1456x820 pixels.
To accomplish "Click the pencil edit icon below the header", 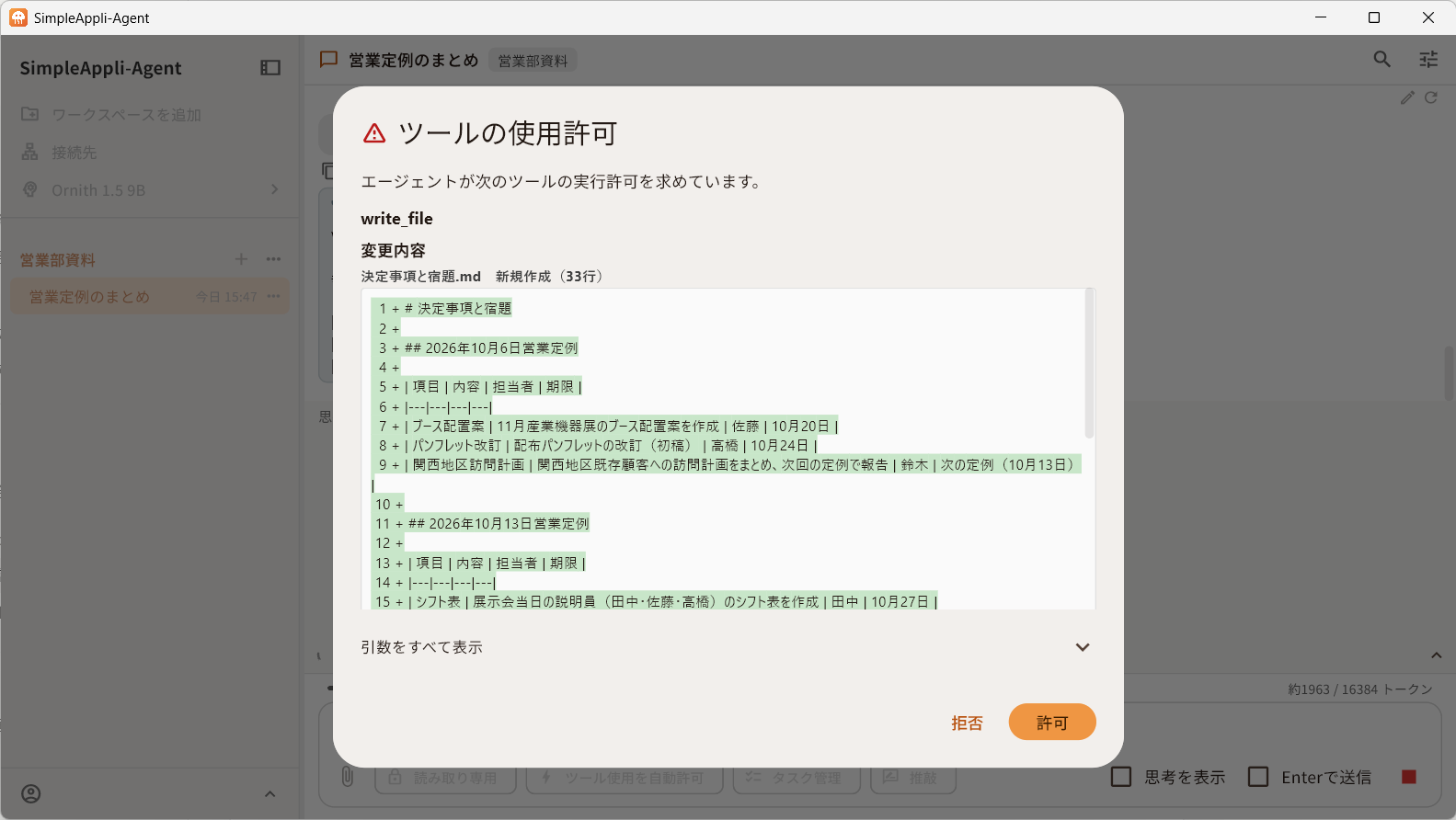I will tap(1407, 97).
